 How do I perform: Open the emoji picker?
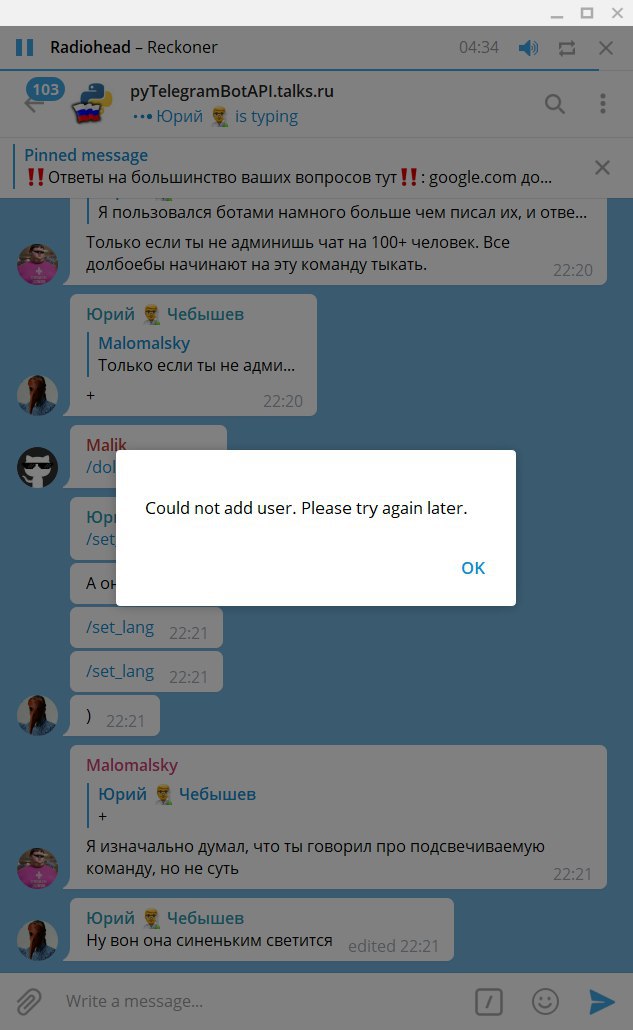[x=545, y=1002]
